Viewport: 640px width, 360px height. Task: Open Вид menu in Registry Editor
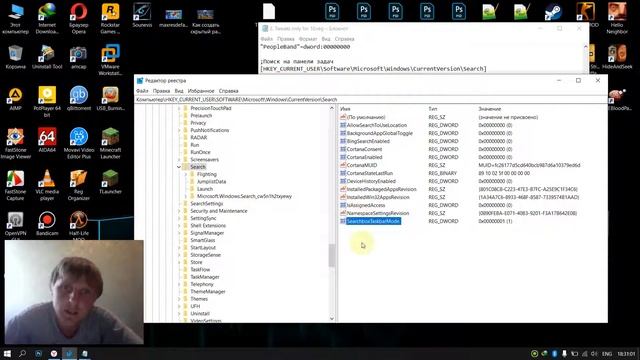[179, 91]
